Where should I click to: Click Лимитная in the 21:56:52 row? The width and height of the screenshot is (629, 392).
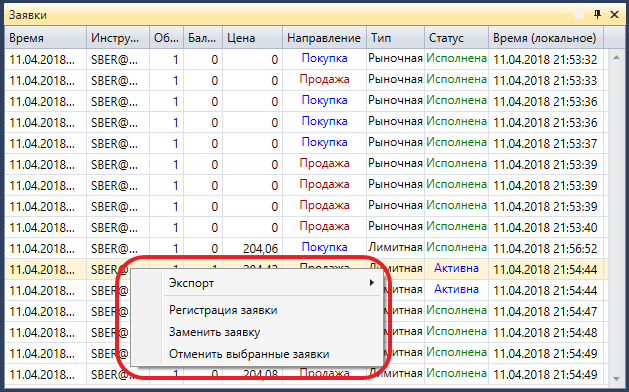396,247
